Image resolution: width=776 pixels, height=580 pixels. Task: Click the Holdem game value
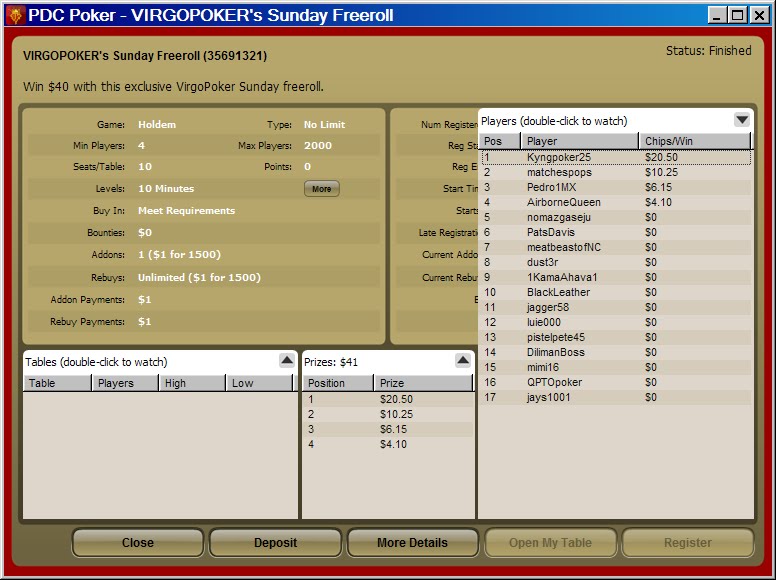[x=157, y=125]
